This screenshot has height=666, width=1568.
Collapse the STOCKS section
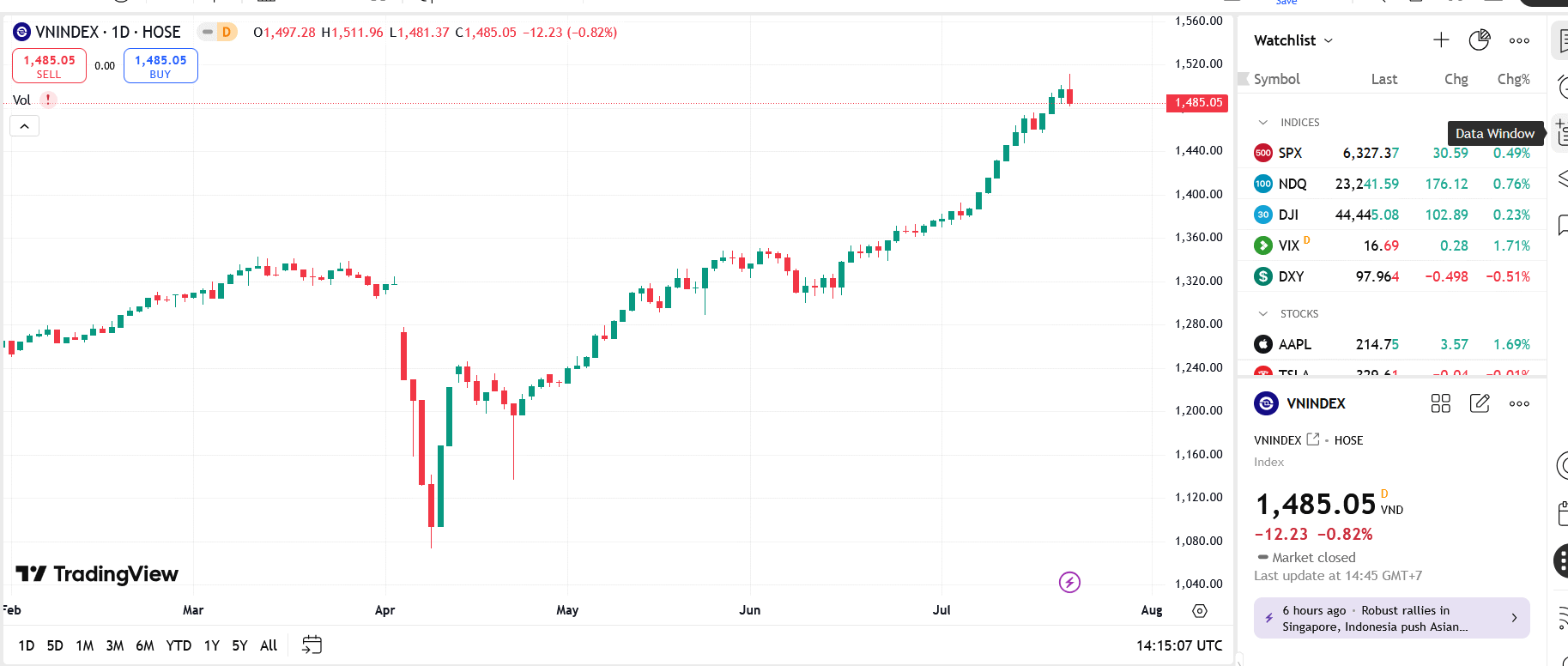click(1263, 314)
